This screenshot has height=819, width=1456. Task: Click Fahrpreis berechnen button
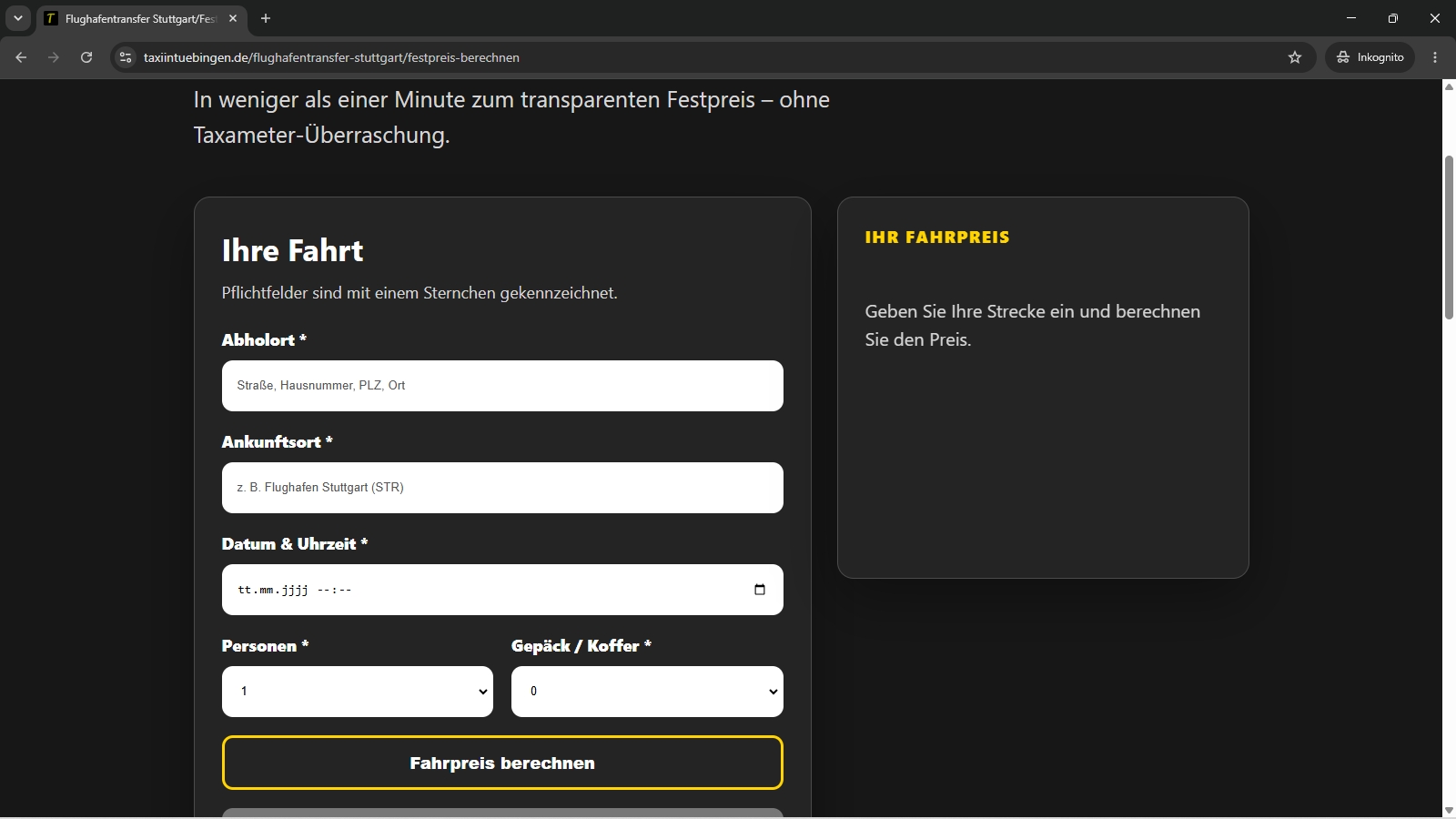pyautogui.click(x=502, y=763)
